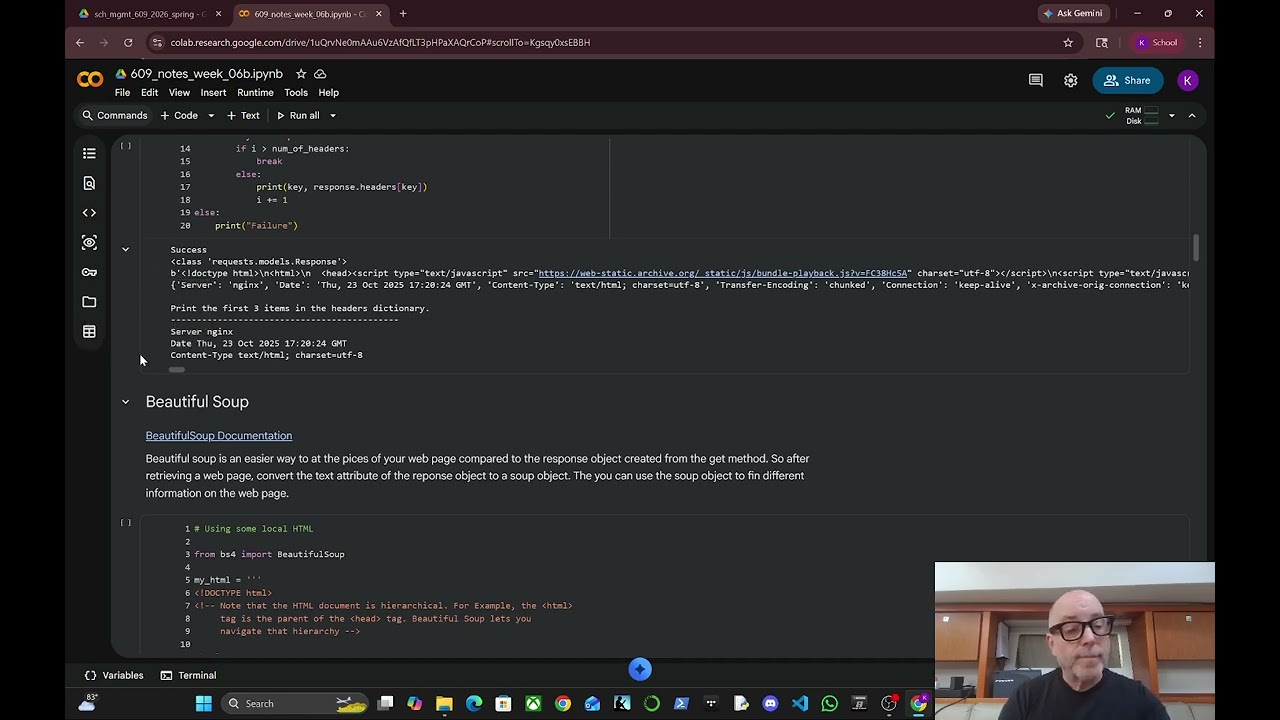Collapse the Beautiful Soup section
Viewport: 1280px width, 720px height.
pyautogui.click(x=125, y=402)
